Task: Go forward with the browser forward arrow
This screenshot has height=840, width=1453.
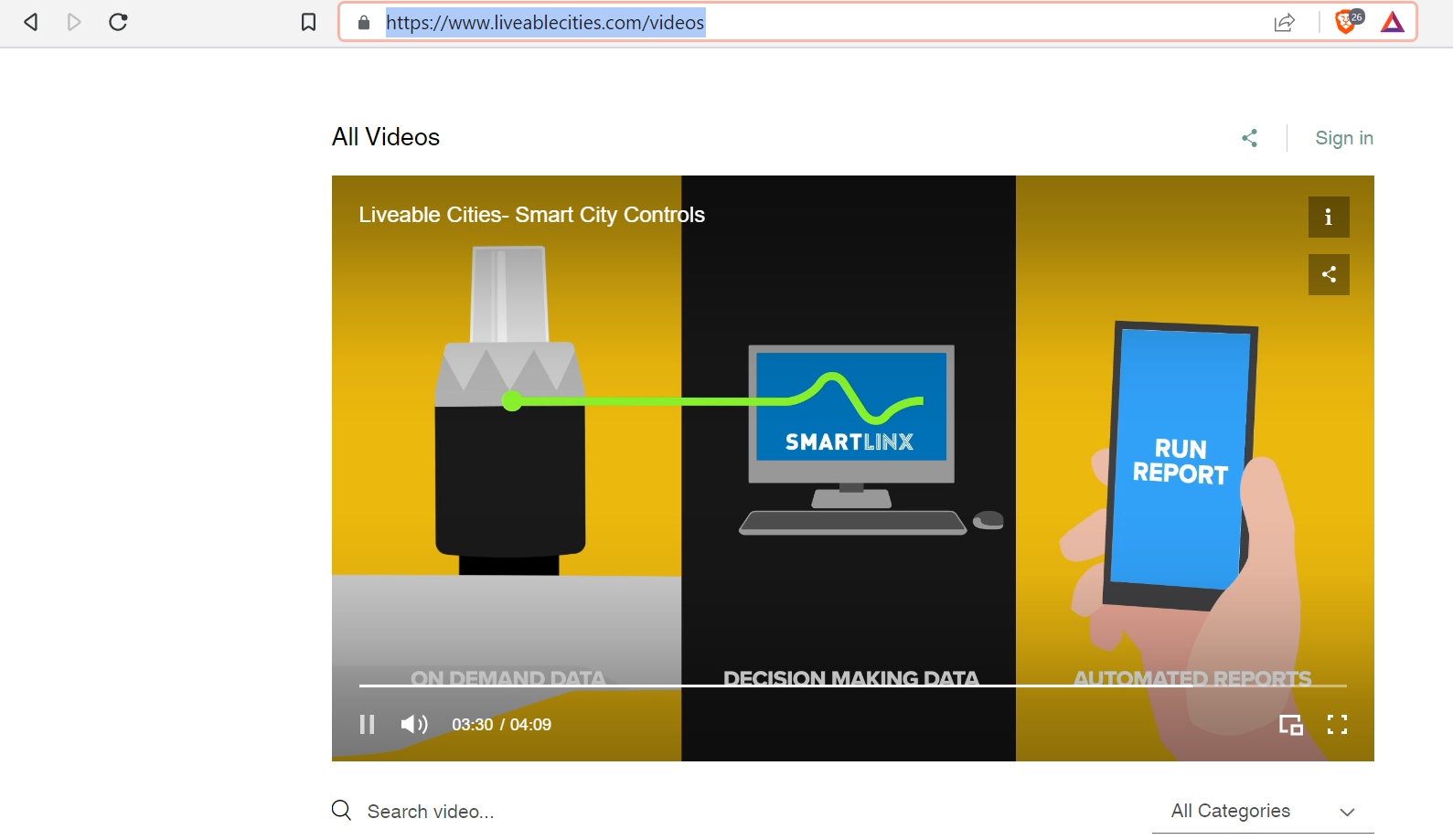Action: click(74, 22)
